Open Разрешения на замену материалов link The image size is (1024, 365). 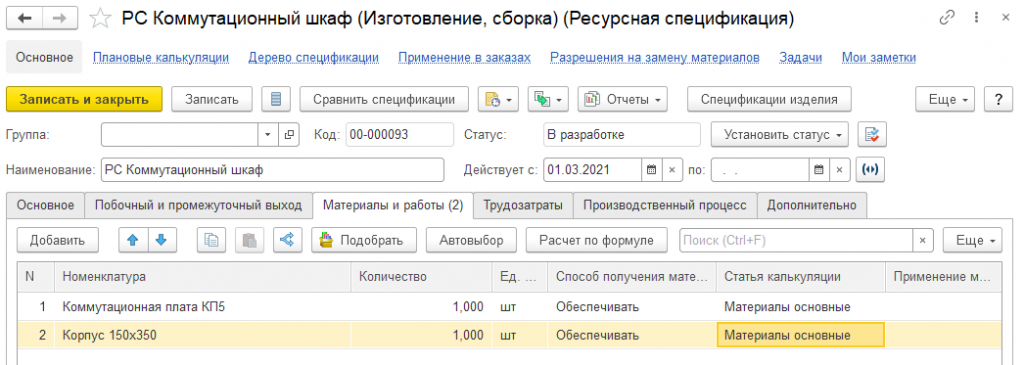tap(655, 57)
